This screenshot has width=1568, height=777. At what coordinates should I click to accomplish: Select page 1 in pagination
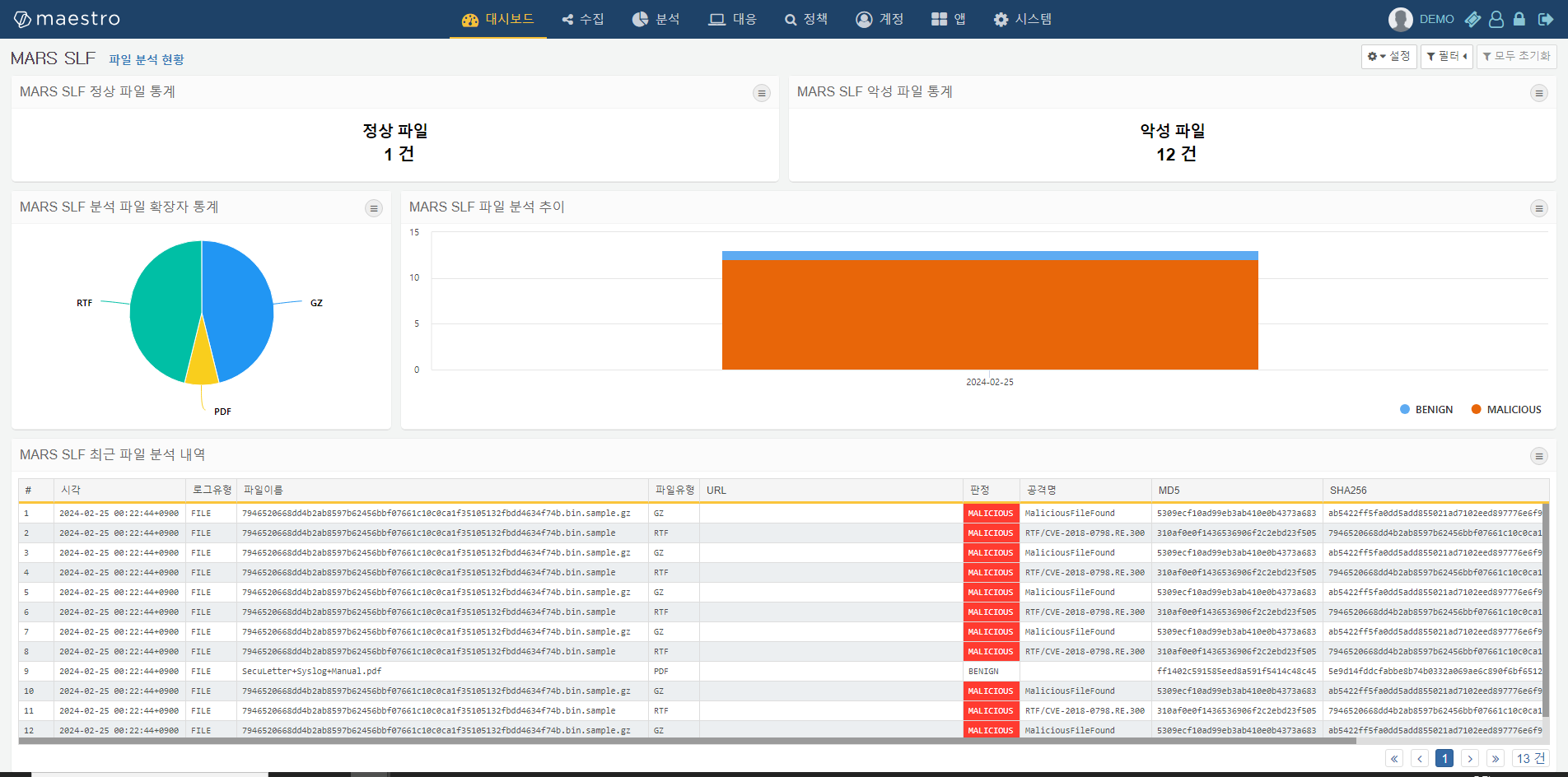click(1444, 758)
